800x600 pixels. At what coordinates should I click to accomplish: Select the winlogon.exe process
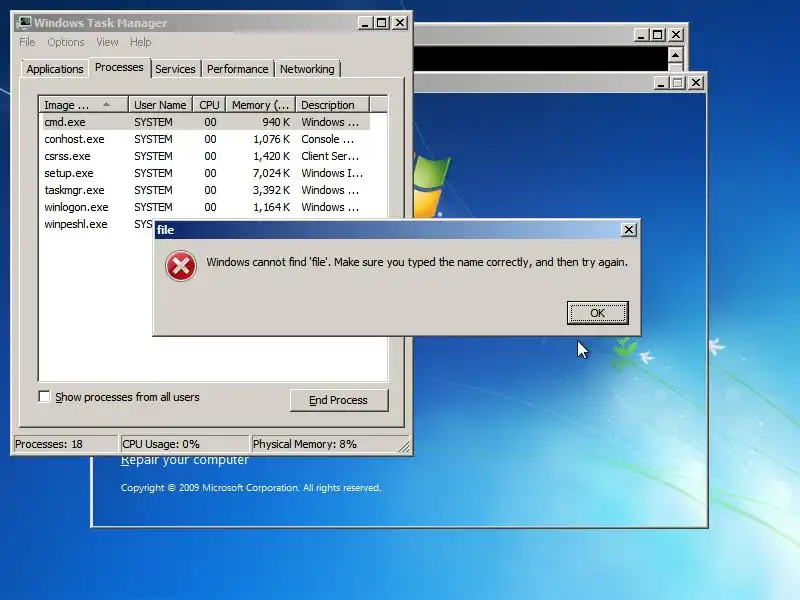click(x=206, y=207)
